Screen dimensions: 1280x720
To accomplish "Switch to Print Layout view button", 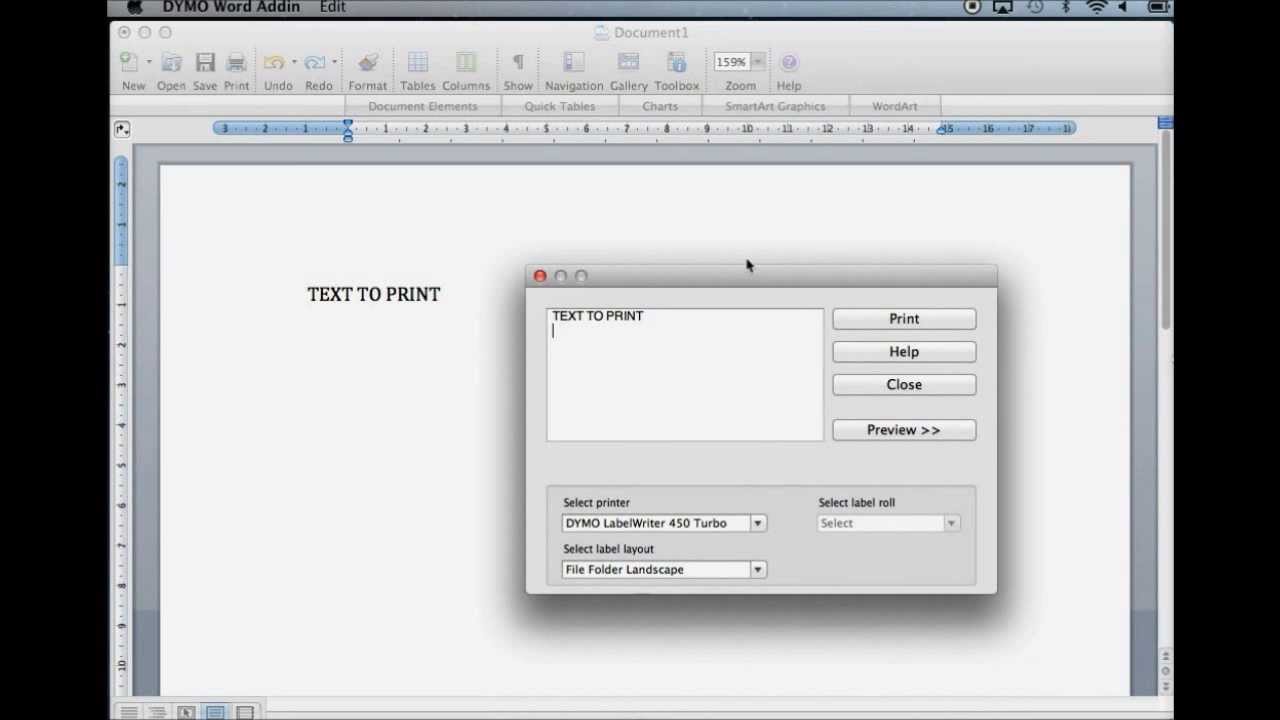I will click(x=215, y=712).
